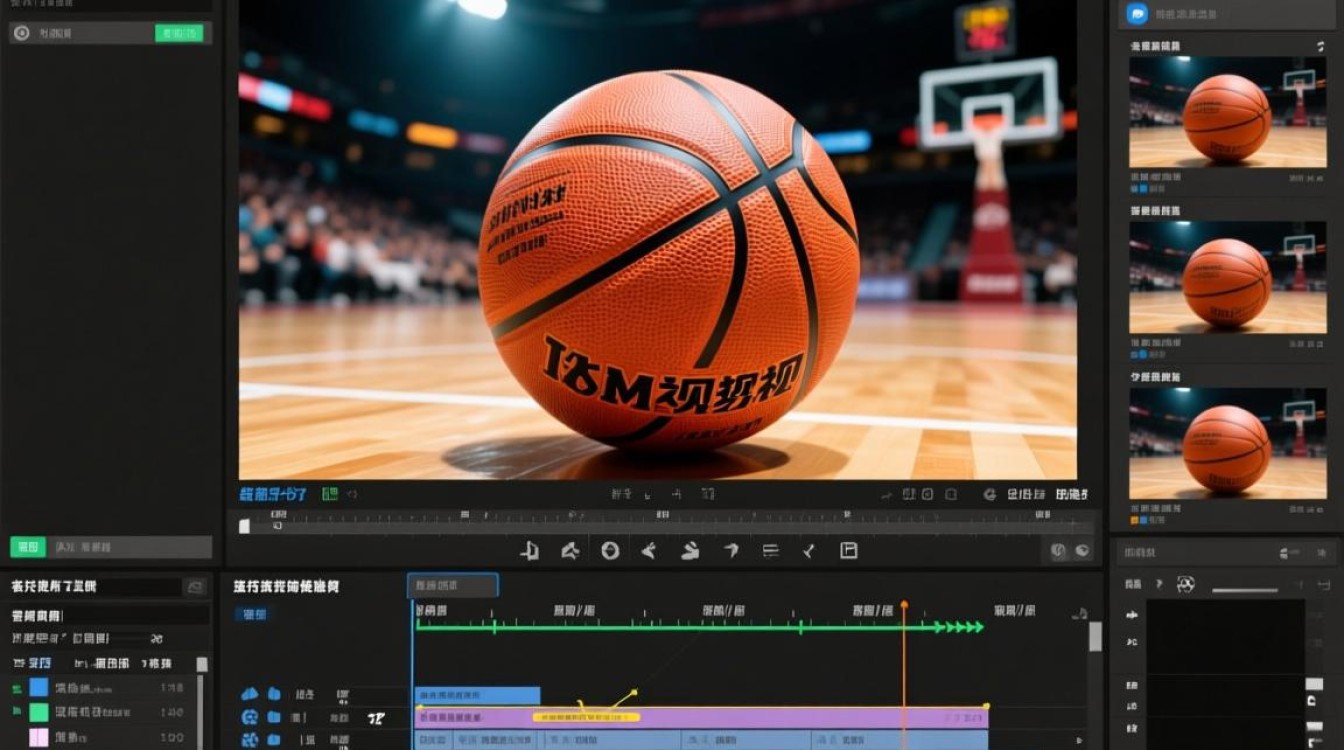
Task: Click the orange playhead marker on the timeline
Action: [x=904, y=606]
